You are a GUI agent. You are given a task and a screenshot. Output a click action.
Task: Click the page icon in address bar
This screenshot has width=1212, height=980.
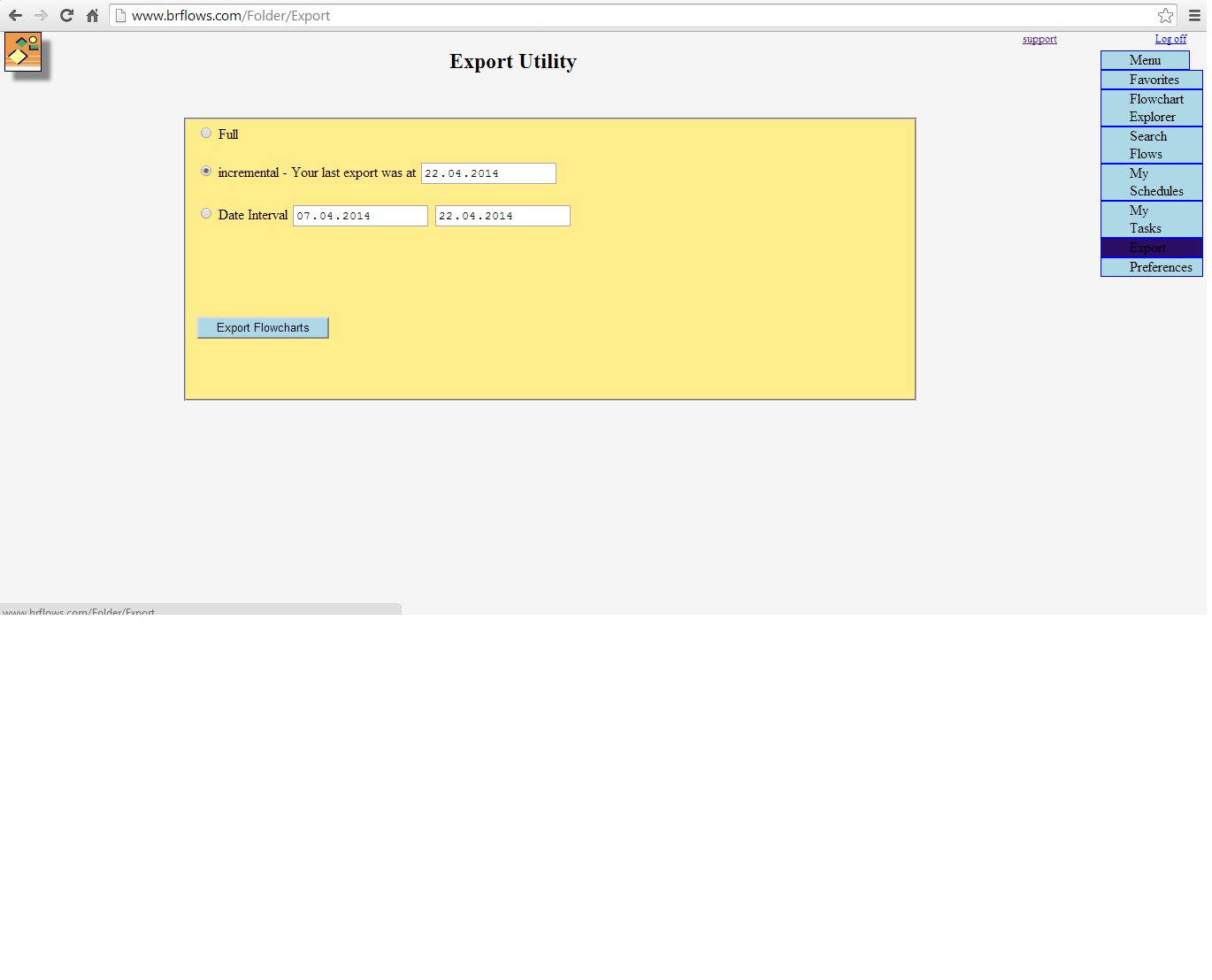pyautogui.click(x=121, y=15)
